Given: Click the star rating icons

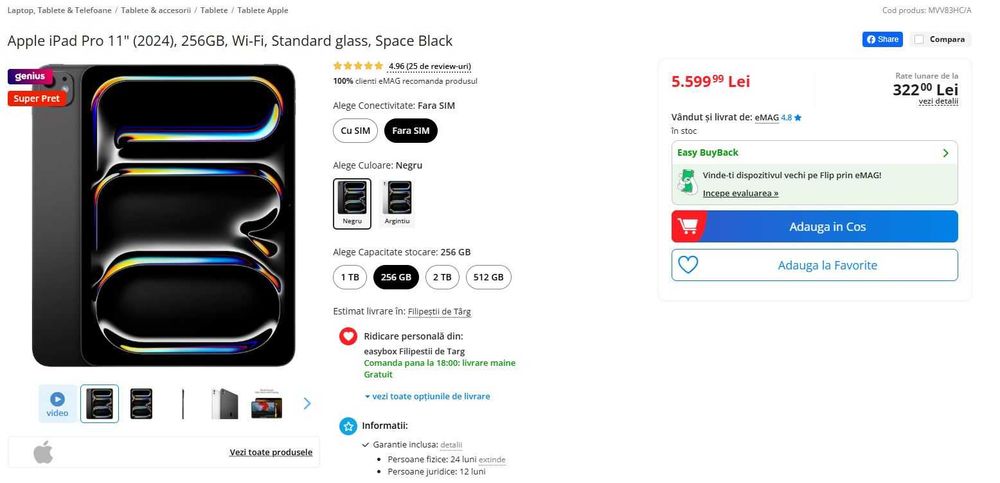Looking at the screenshot, I should 357,66.
